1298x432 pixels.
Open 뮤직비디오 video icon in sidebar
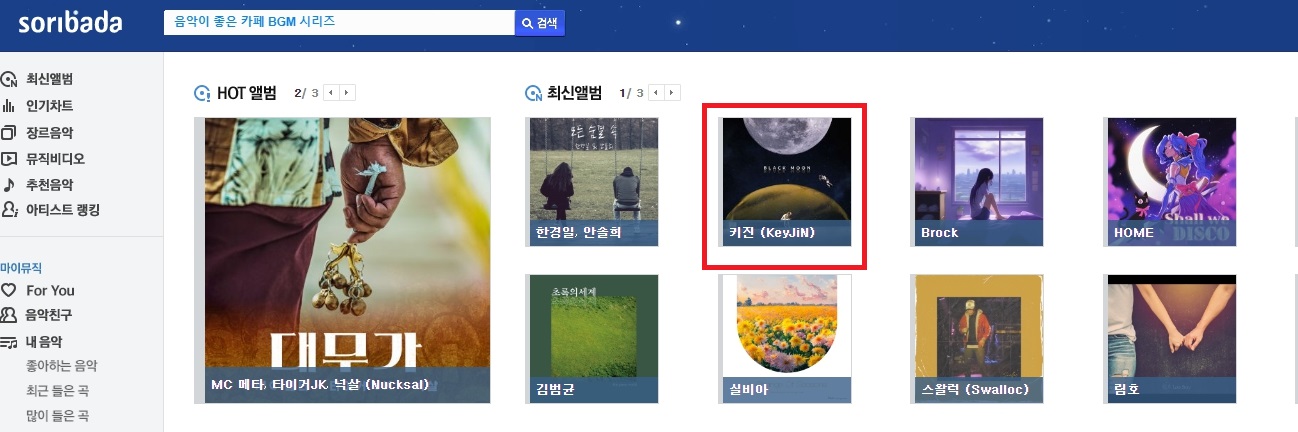(x=9, y=158)
